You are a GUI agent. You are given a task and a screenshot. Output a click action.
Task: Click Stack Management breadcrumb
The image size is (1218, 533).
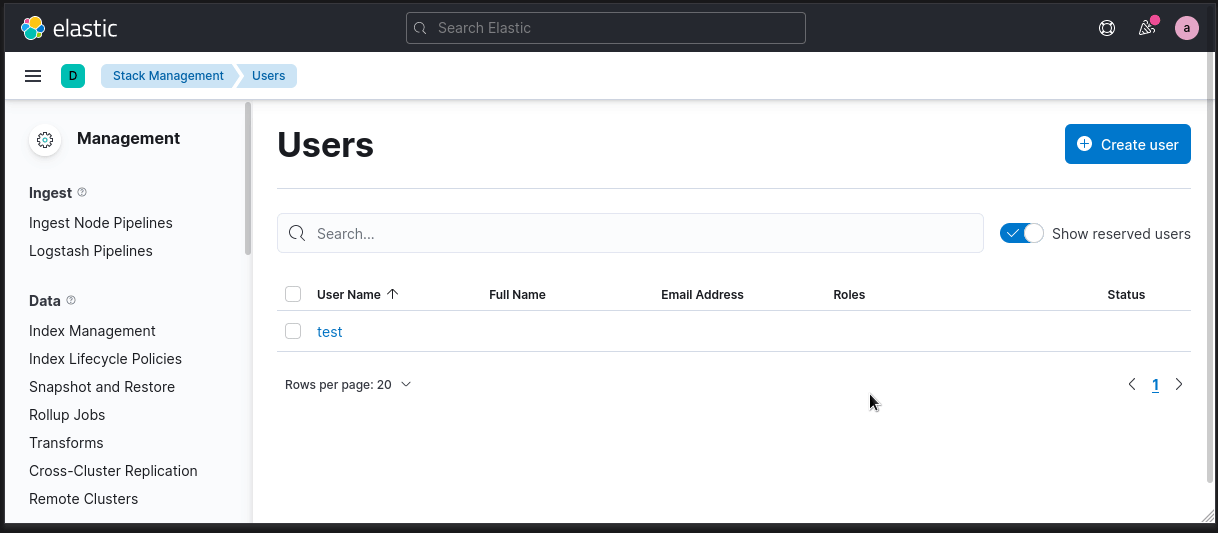pyautogui.click(x=168, y=76)
